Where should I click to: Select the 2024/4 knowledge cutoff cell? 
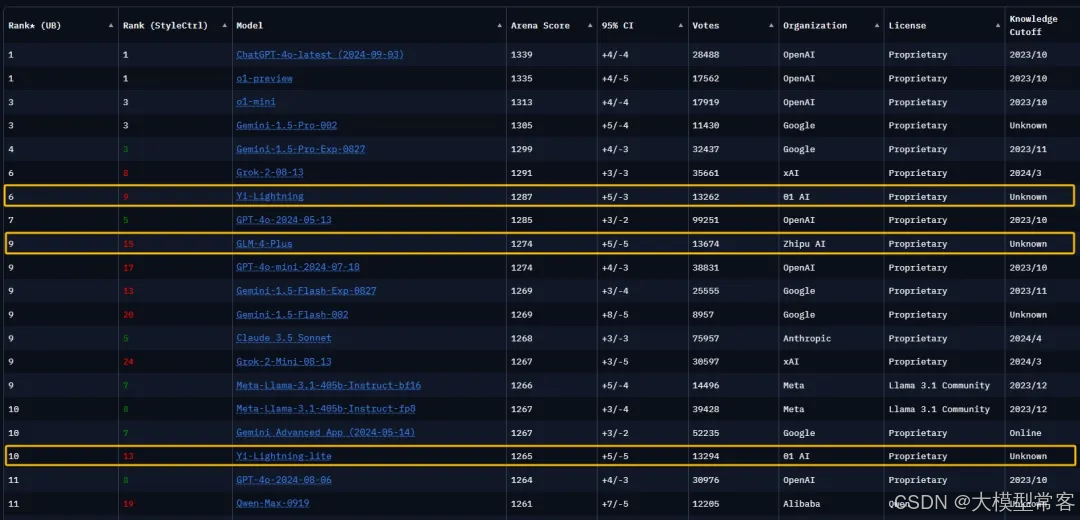coord(1026,338)
